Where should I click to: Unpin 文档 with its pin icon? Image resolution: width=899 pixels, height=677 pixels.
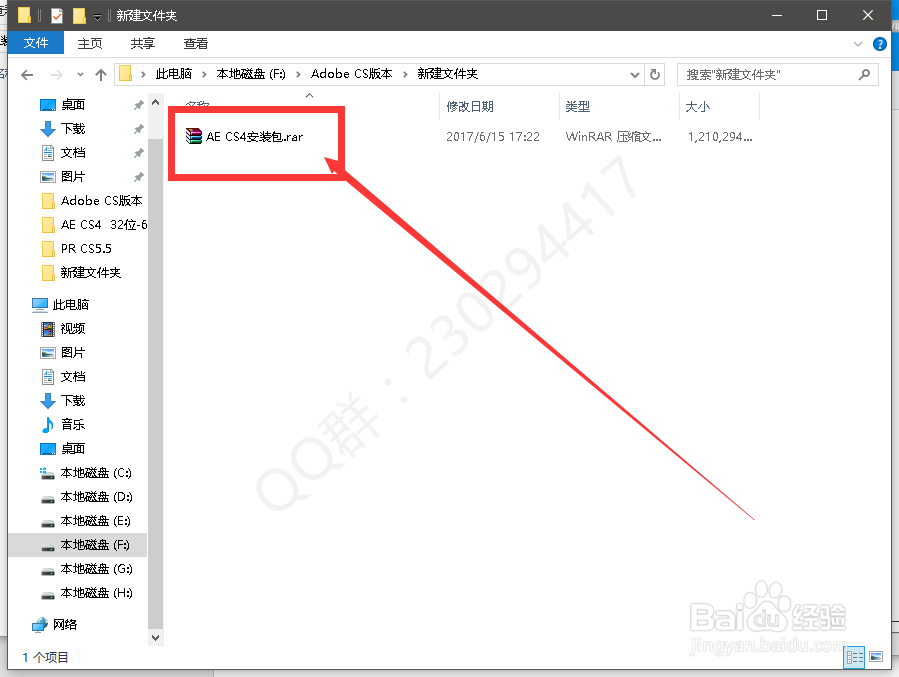coord(138,153)
